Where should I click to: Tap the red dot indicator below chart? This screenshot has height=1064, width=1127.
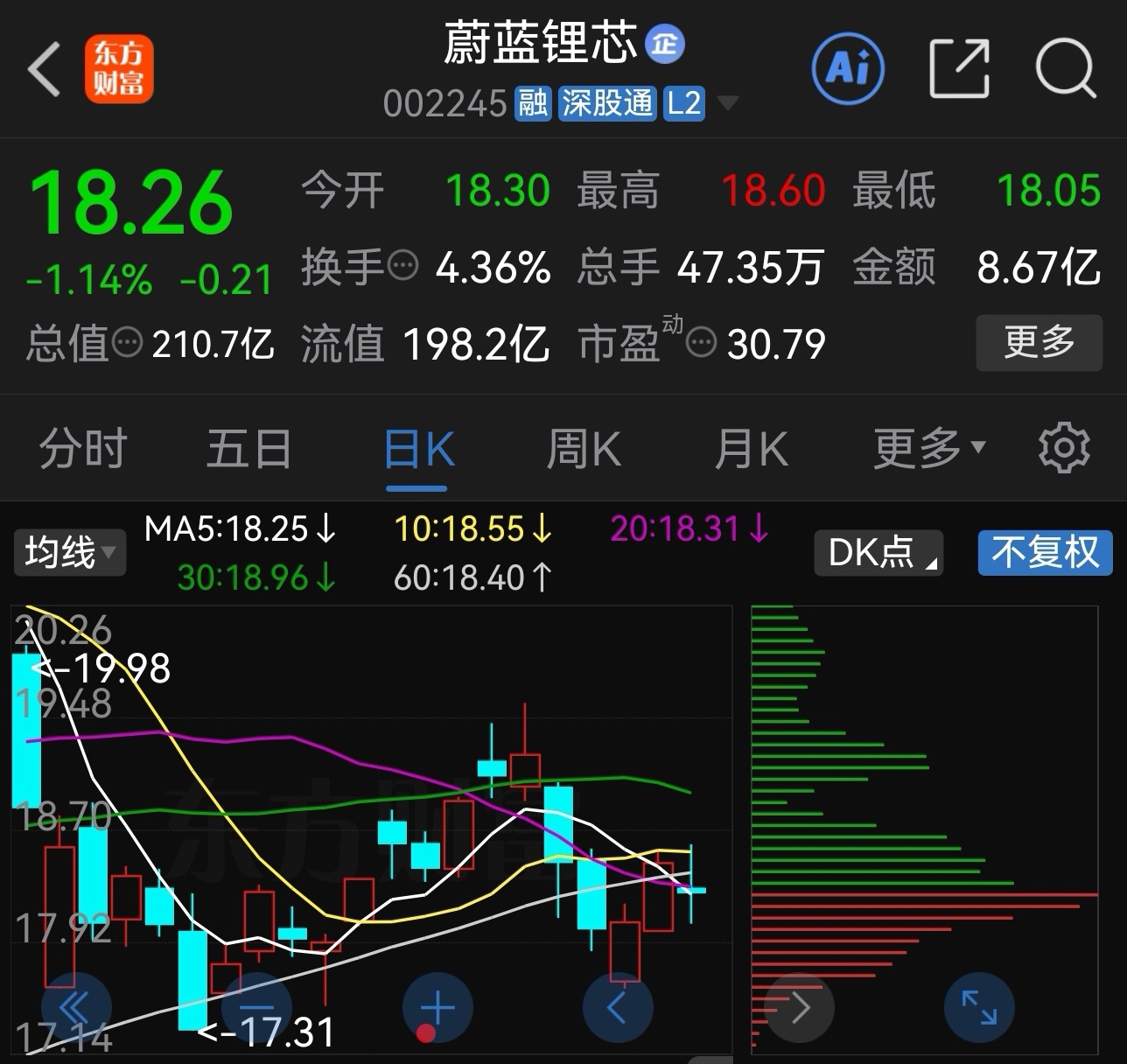tap(426, 1034)
